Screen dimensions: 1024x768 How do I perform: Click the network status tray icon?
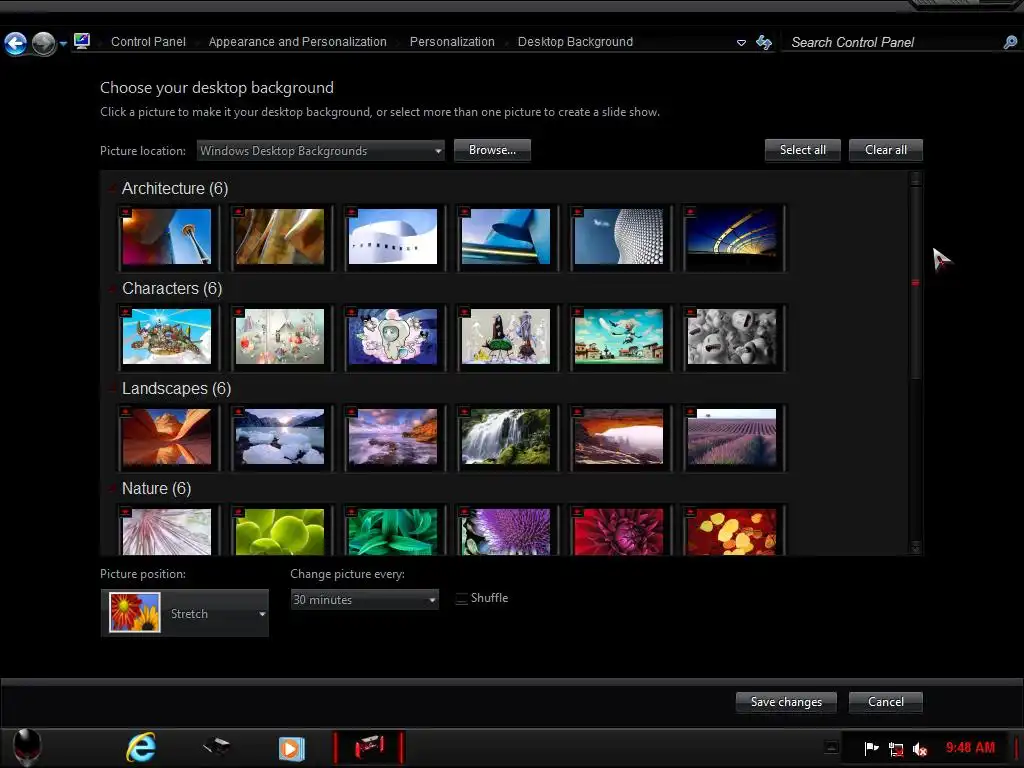click(x=896, y=750)
